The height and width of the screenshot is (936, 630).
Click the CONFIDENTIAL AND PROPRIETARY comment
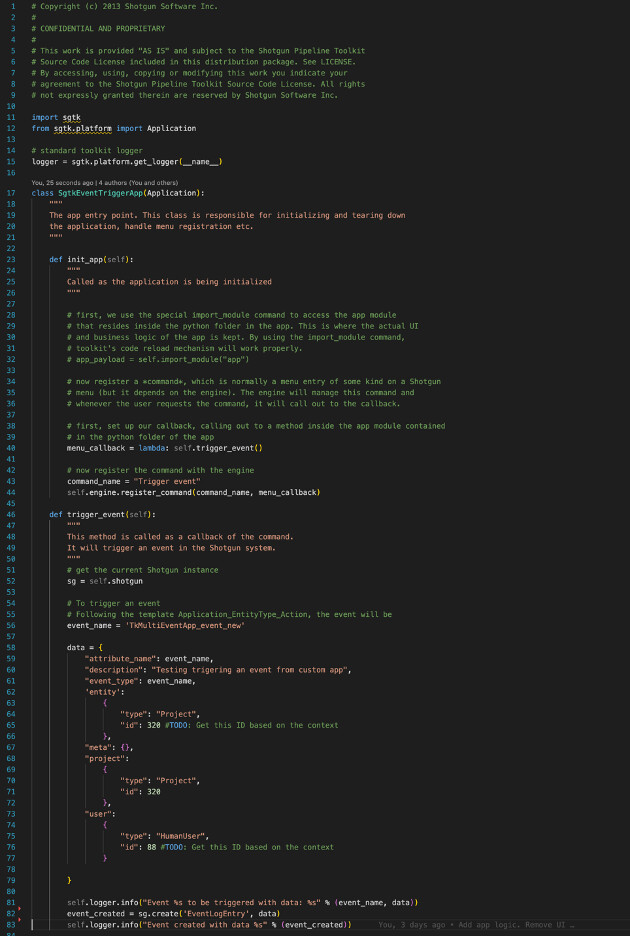98,29
